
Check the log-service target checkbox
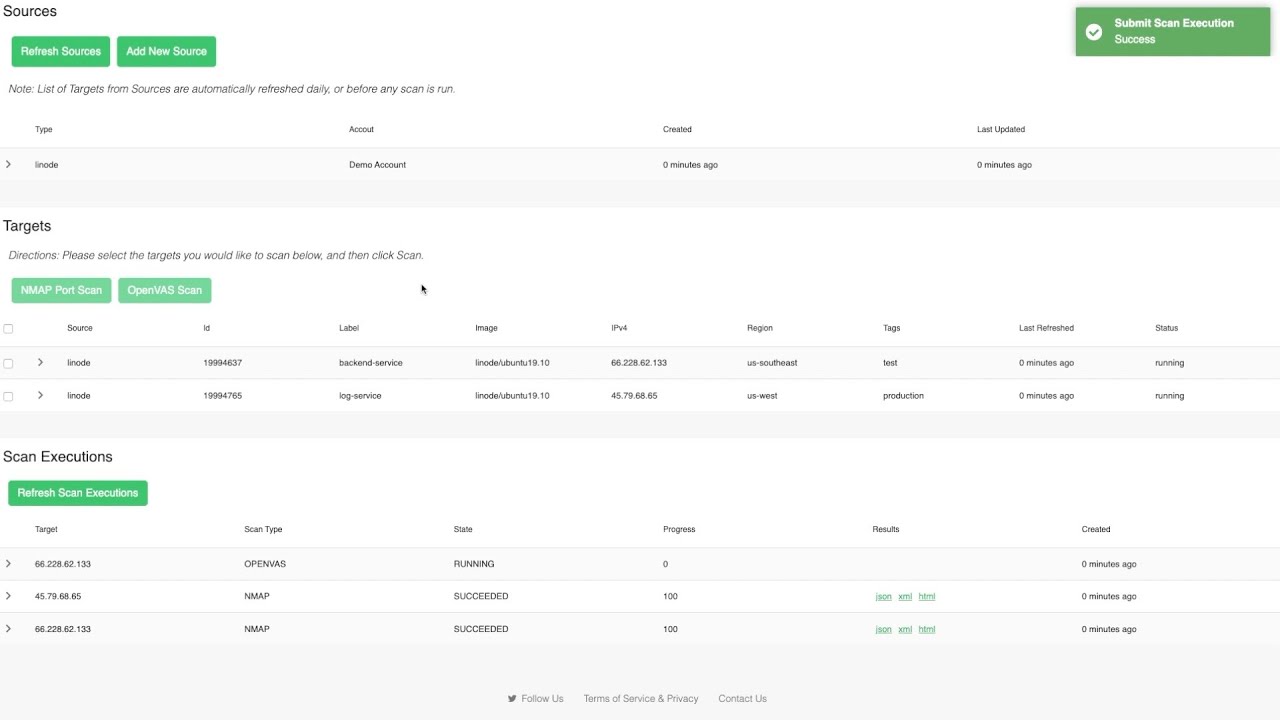coord(8,396)
